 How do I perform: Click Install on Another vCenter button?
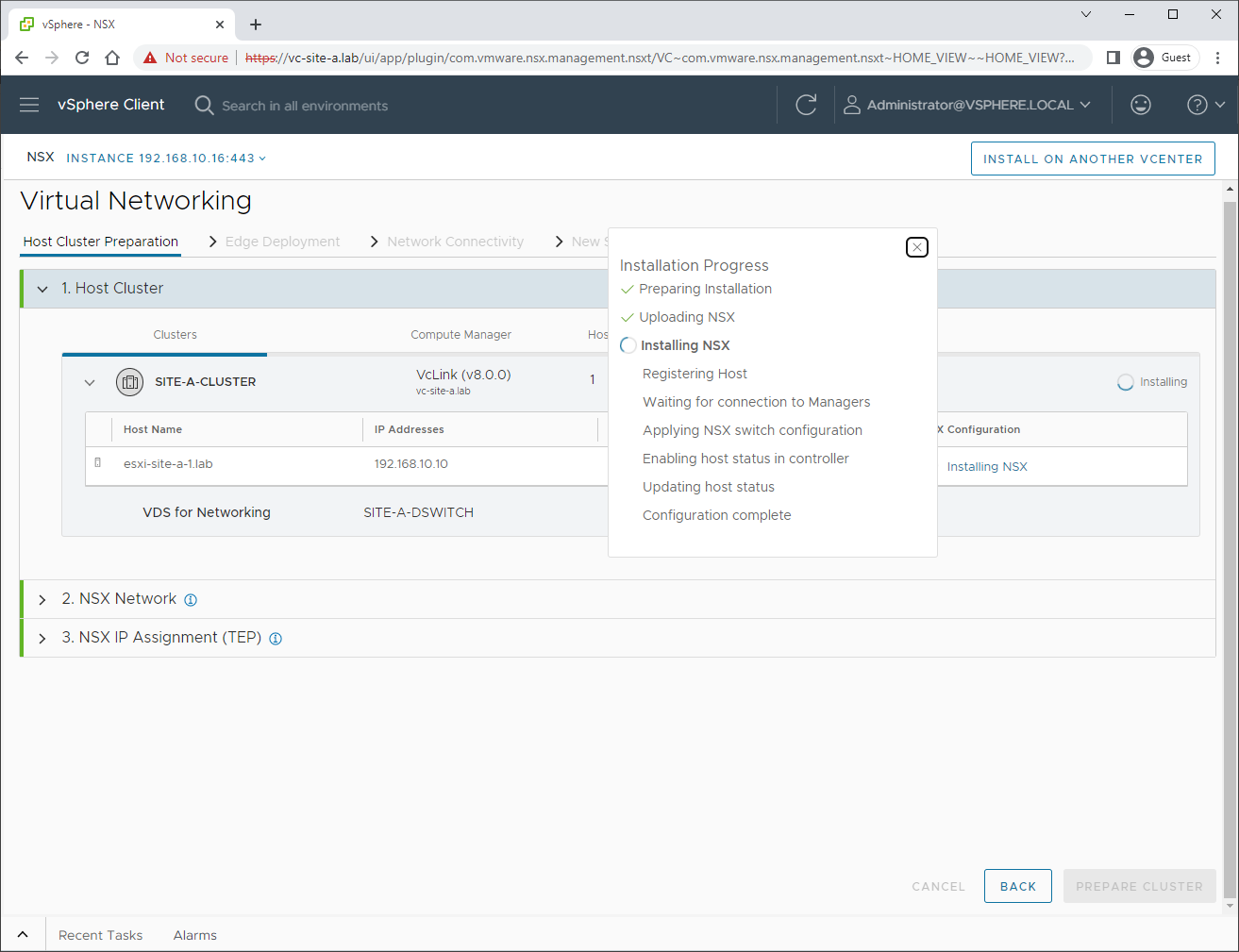tap(1093, 159)
